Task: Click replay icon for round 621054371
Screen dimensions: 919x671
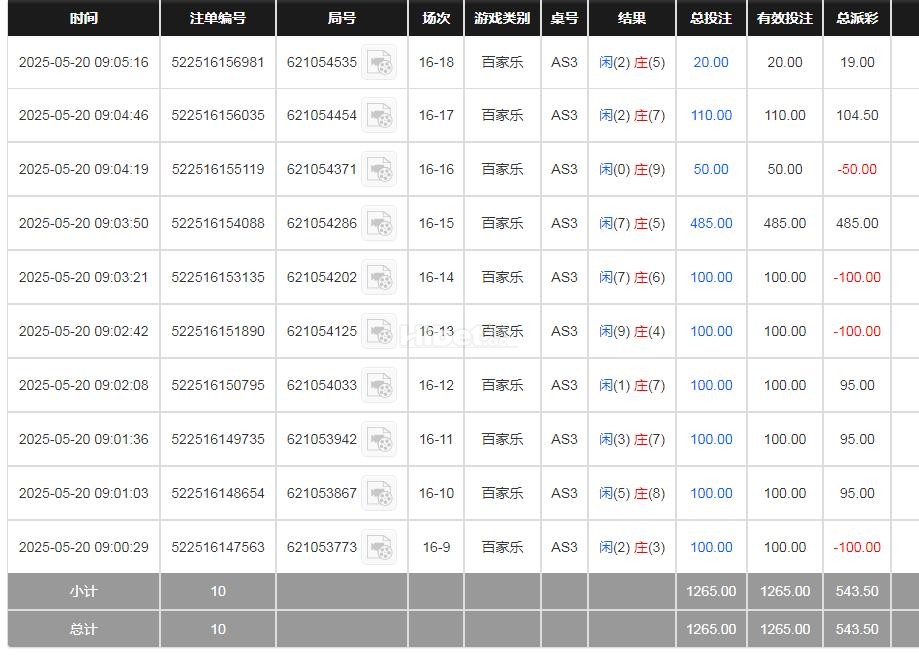Action: coord(379,170)
